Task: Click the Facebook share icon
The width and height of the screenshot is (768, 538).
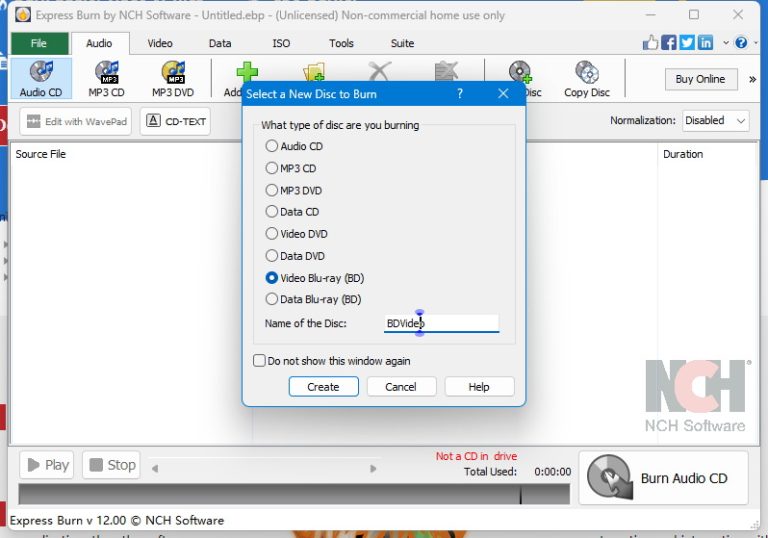Action: pos(670,43)
